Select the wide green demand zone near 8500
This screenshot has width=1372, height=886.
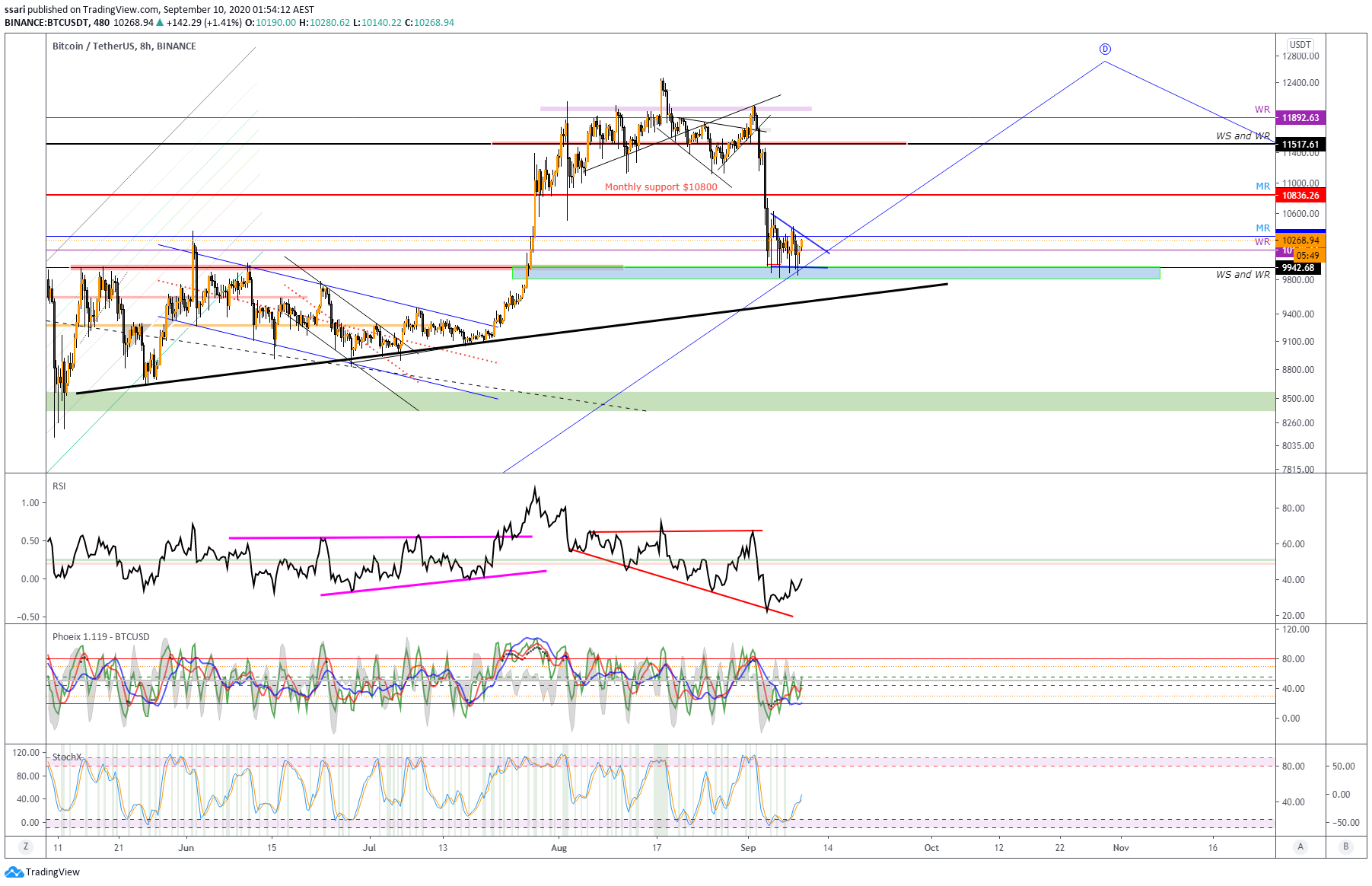661,401
